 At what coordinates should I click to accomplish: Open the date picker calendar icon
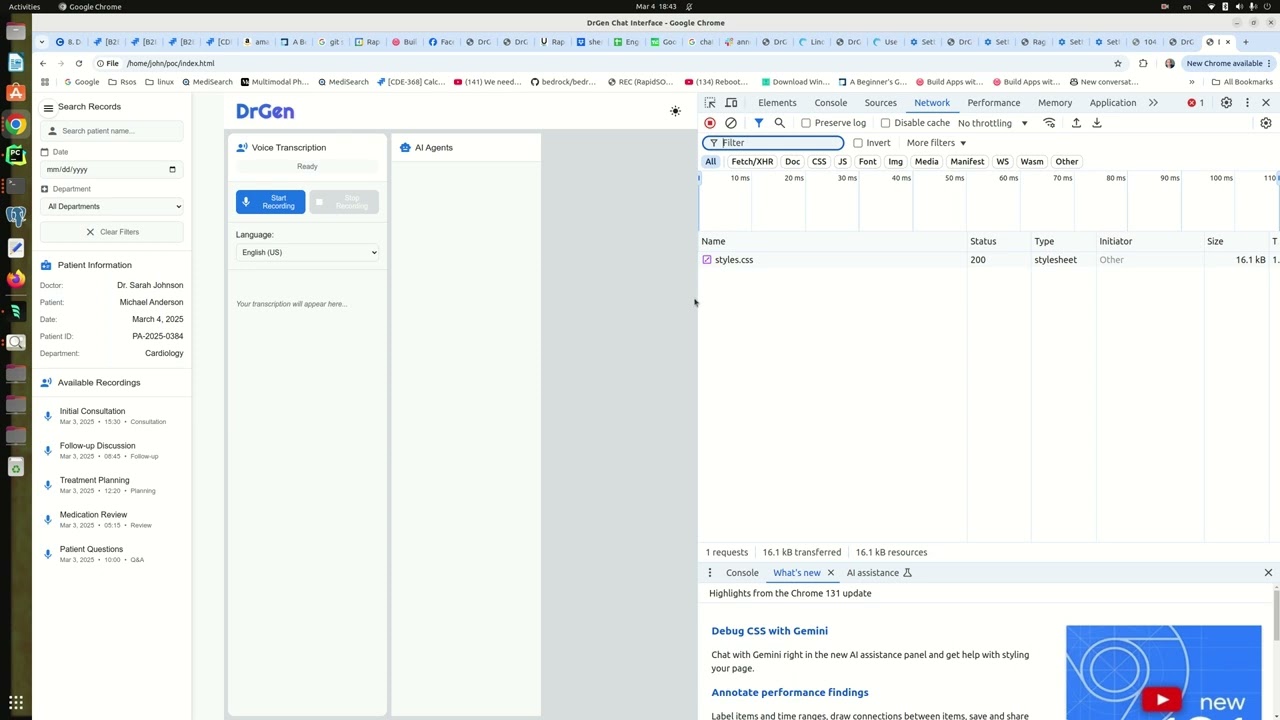click(172, 169)
